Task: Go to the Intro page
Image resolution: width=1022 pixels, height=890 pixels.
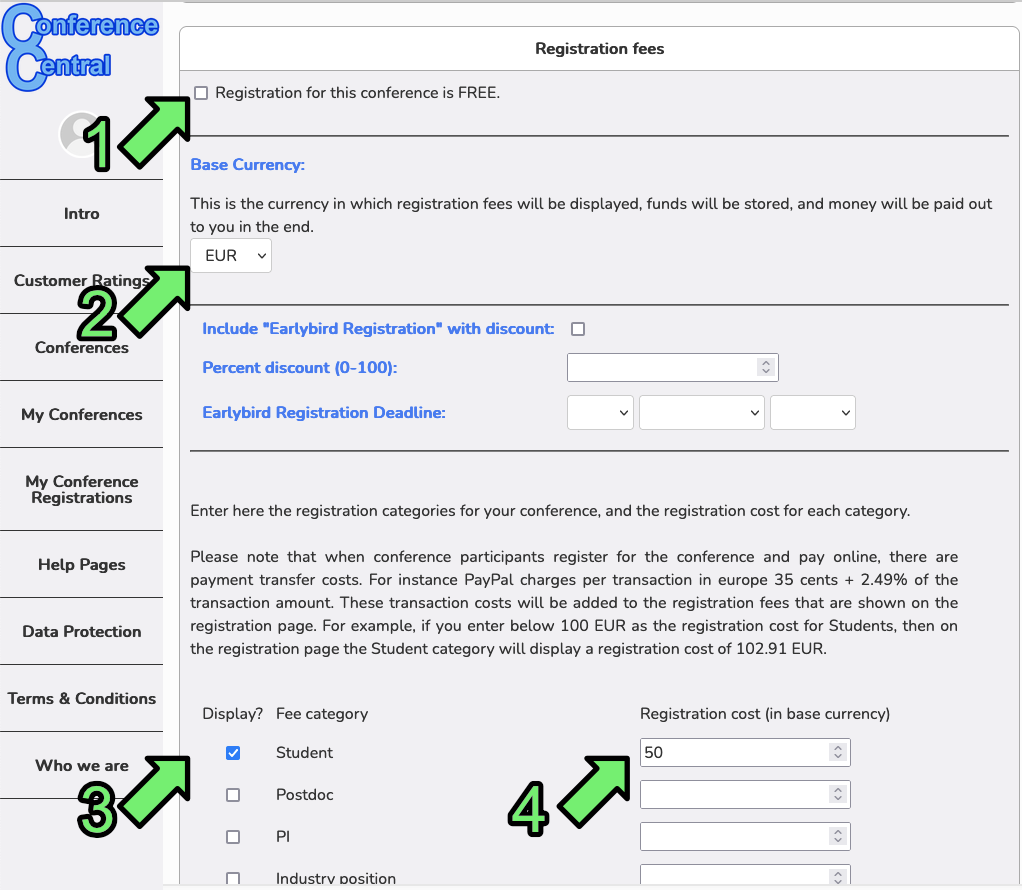Action: 81,214
